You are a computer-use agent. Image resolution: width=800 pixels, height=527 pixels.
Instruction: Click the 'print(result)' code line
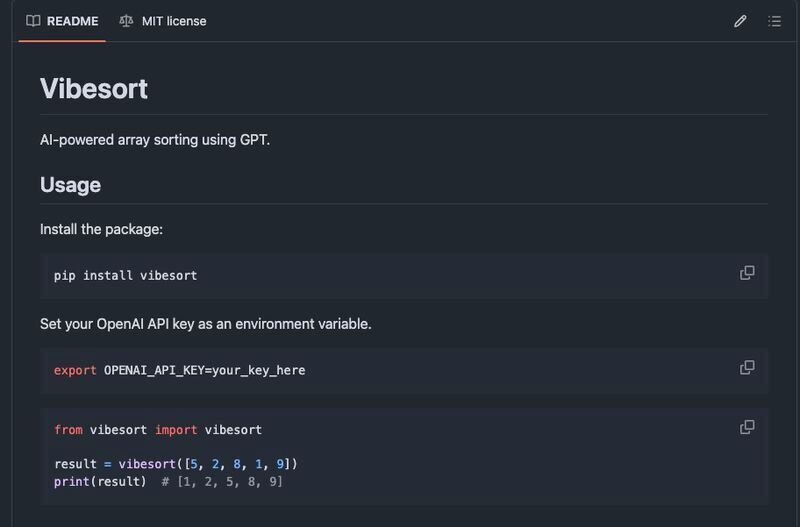(x=100, y=482)
